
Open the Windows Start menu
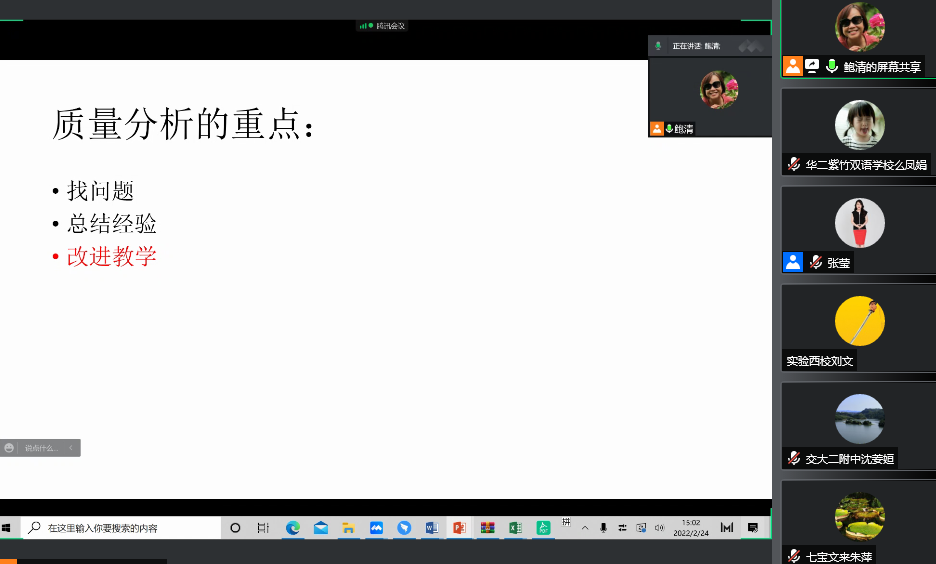[x=7, y=527]
